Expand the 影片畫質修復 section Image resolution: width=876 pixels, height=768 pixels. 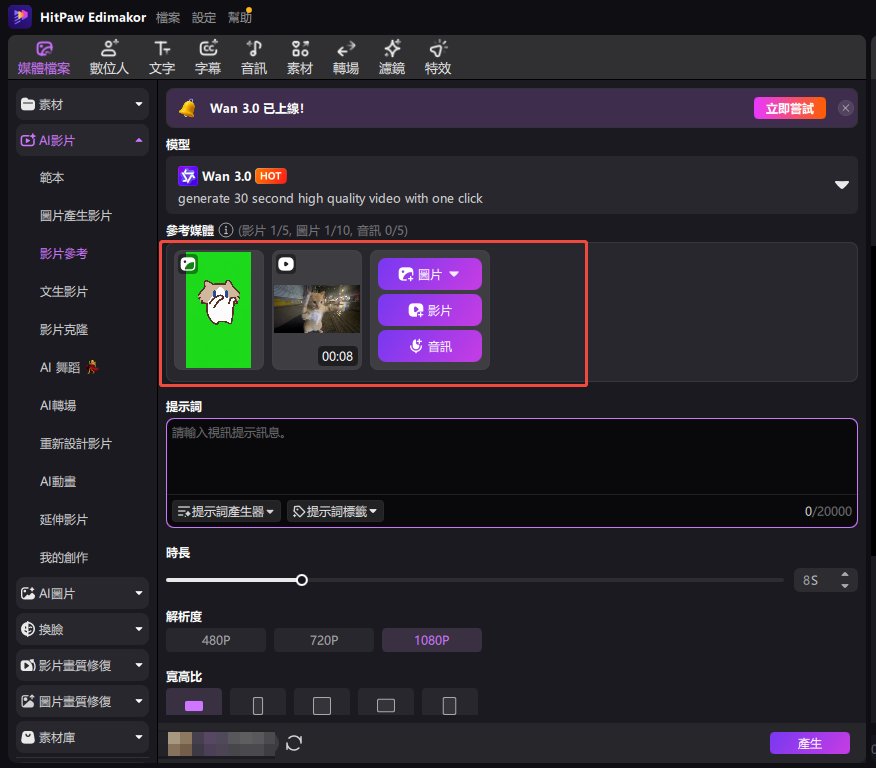[82, 665]
